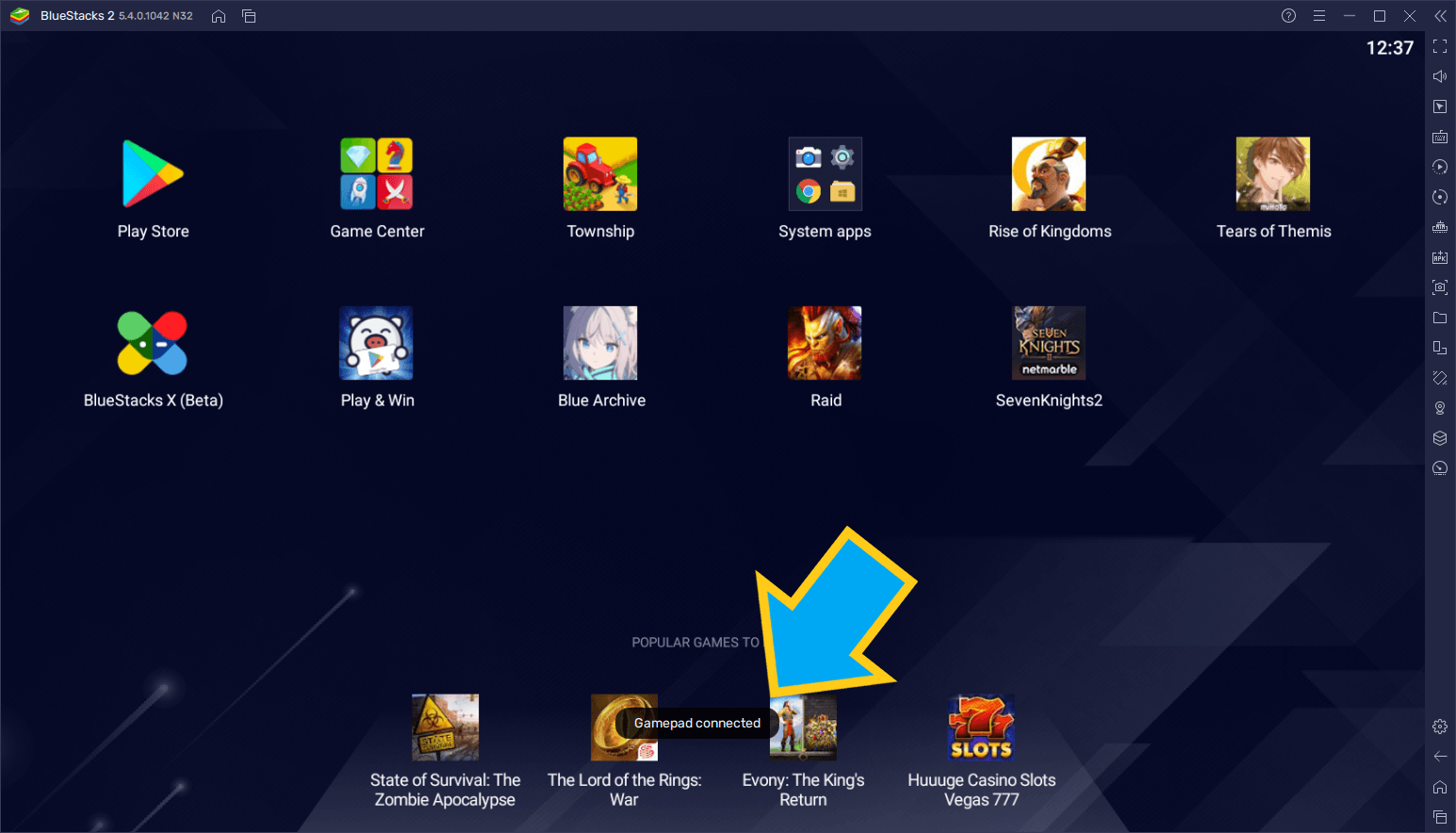The image size is (1456, 833).
Task: Click the BlueStacks logo in title bar
Action: coord(20,16)
